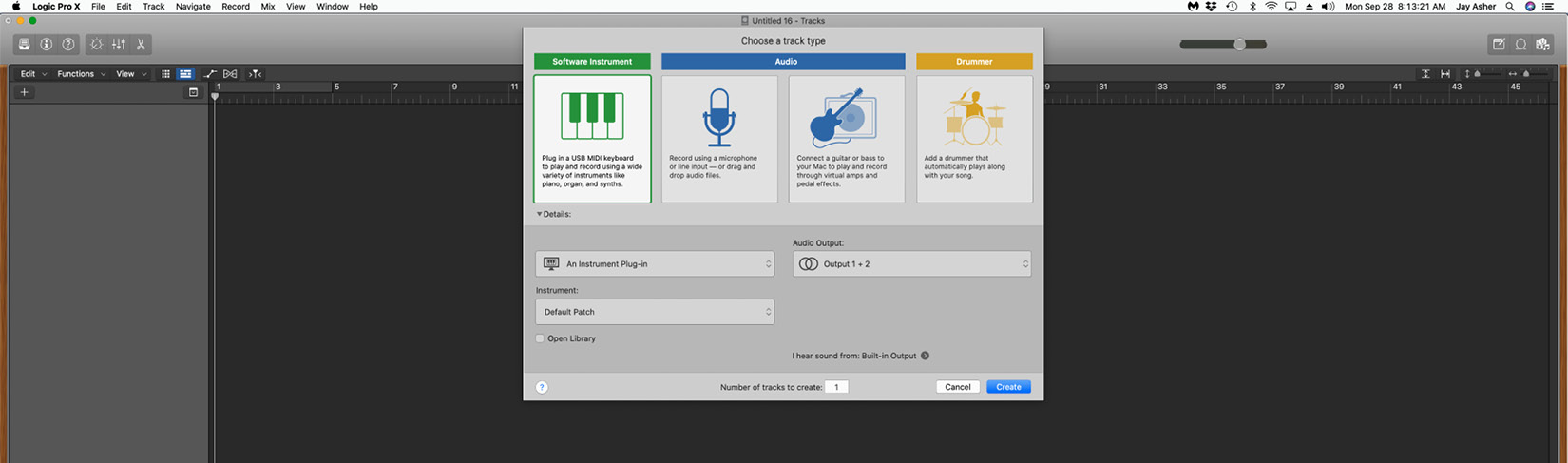The height and width of the screenshot is (463, 1568).
Task: Open dialog help question mark
Action: pyautogui.click(x=542, y=387)
